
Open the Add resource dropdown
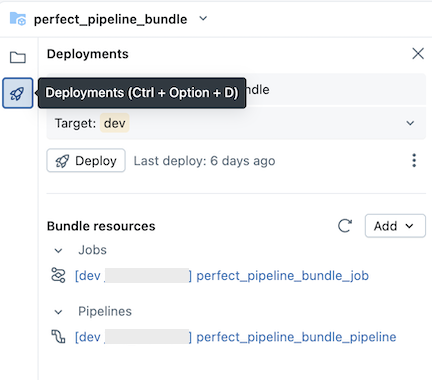pyautogui.click(x=395, y=226)
